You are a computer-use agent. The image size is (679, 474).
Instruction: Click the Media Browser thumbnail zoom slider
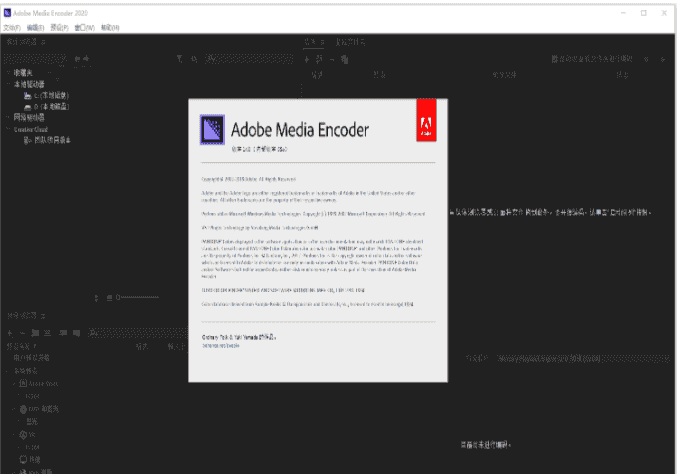[138, 298]
